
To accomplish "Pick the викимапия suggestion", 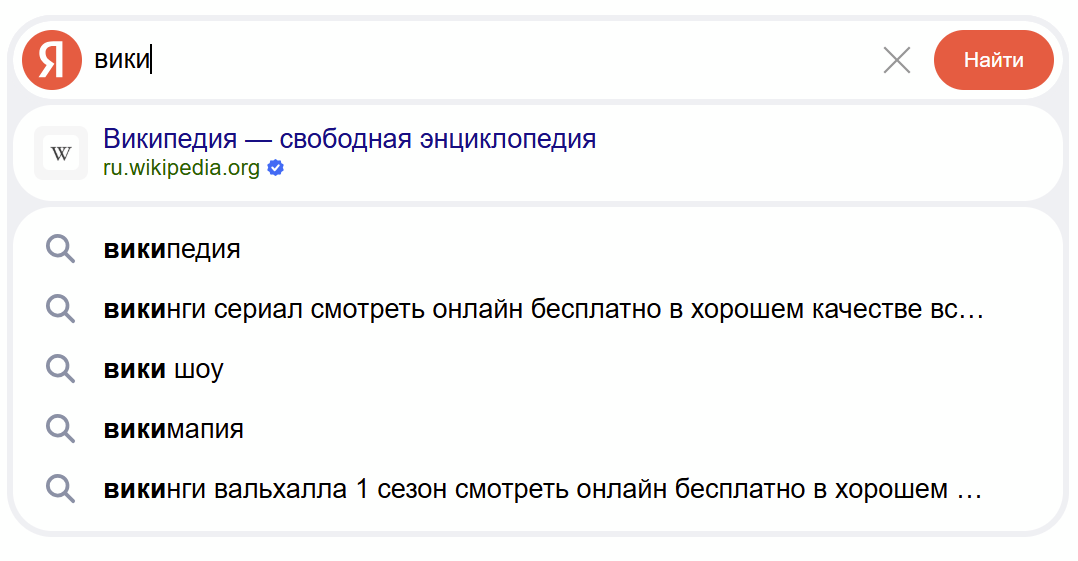I will (173, 430).
